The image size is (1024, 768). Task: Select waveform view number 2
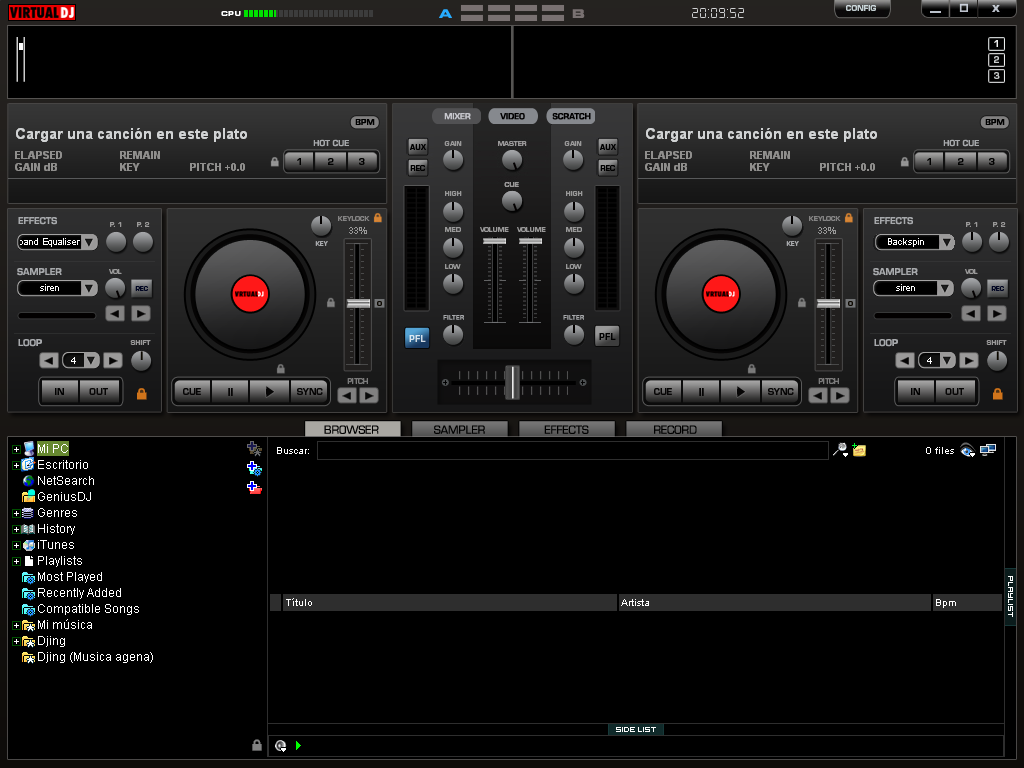point(996,59)
